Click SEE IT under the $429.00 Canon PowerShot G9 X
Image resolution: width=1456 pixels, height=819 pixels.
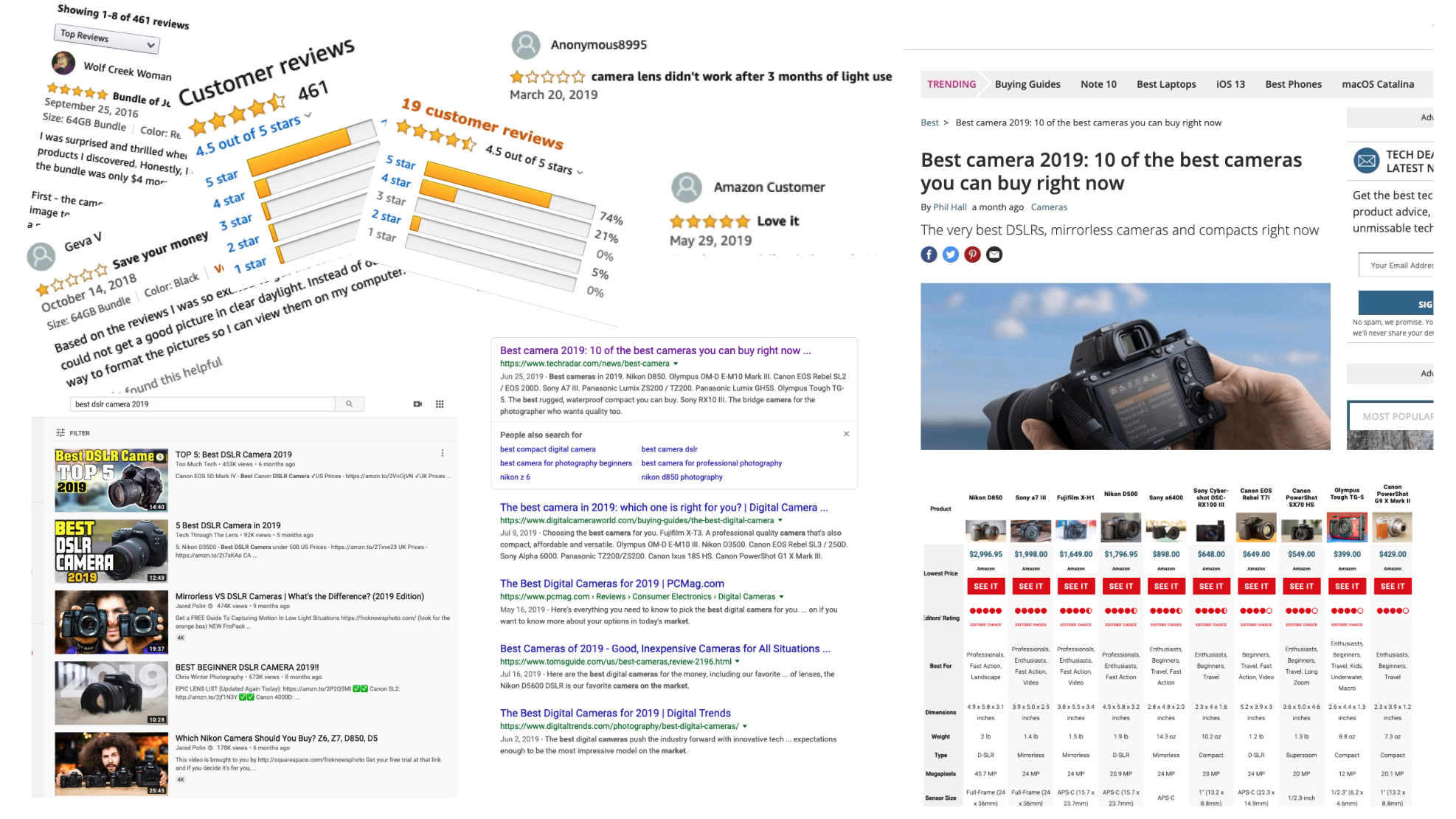pyautogui.click(x=1392, y=586)
